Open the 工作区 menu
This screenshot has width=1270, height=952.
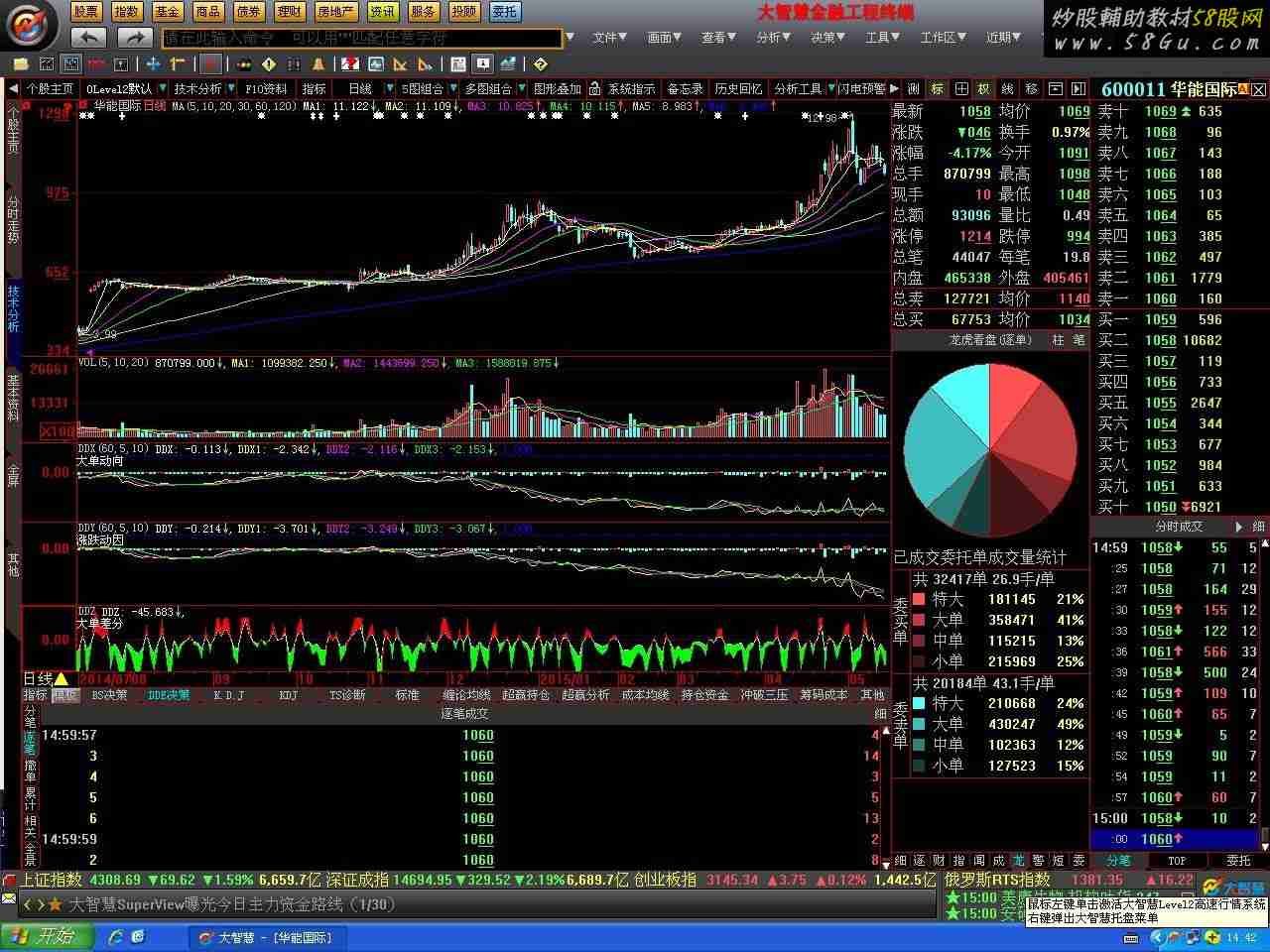coord(943,38)
